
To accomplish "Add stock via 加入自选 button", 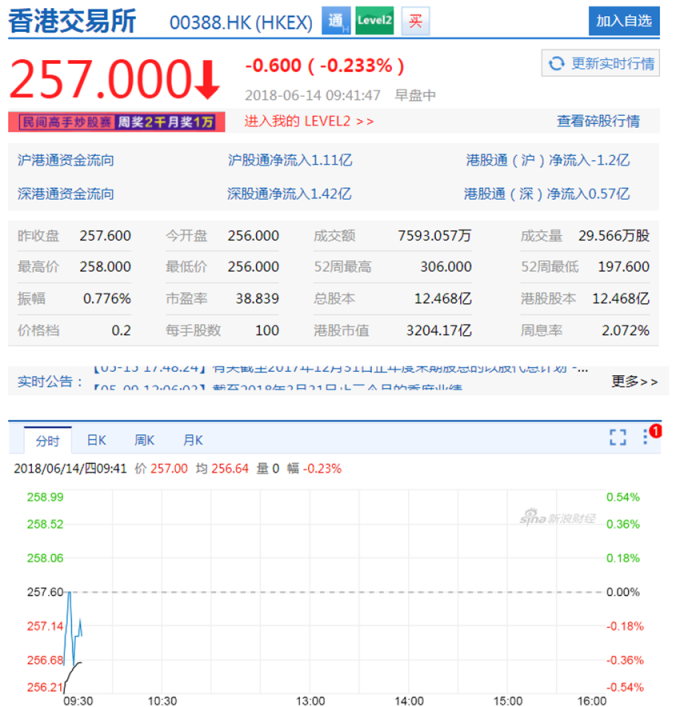I will tap(624, 21).
